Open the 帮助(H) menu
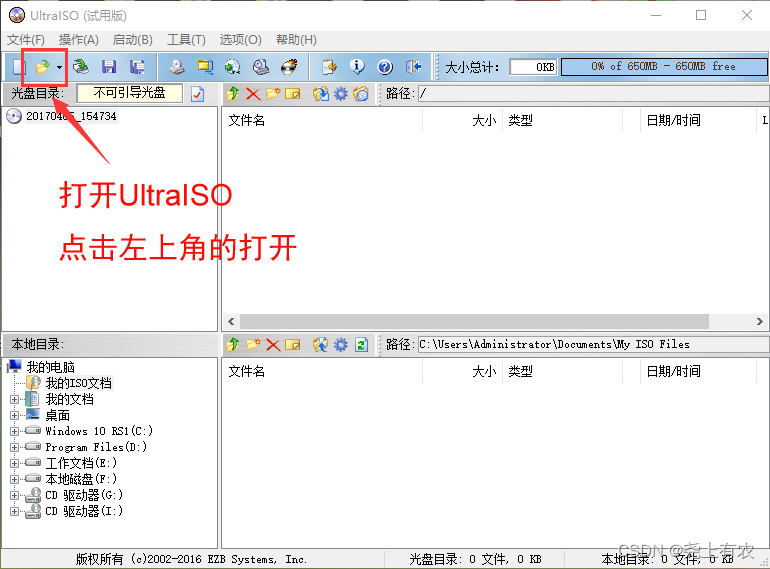 tap(296, 40)
